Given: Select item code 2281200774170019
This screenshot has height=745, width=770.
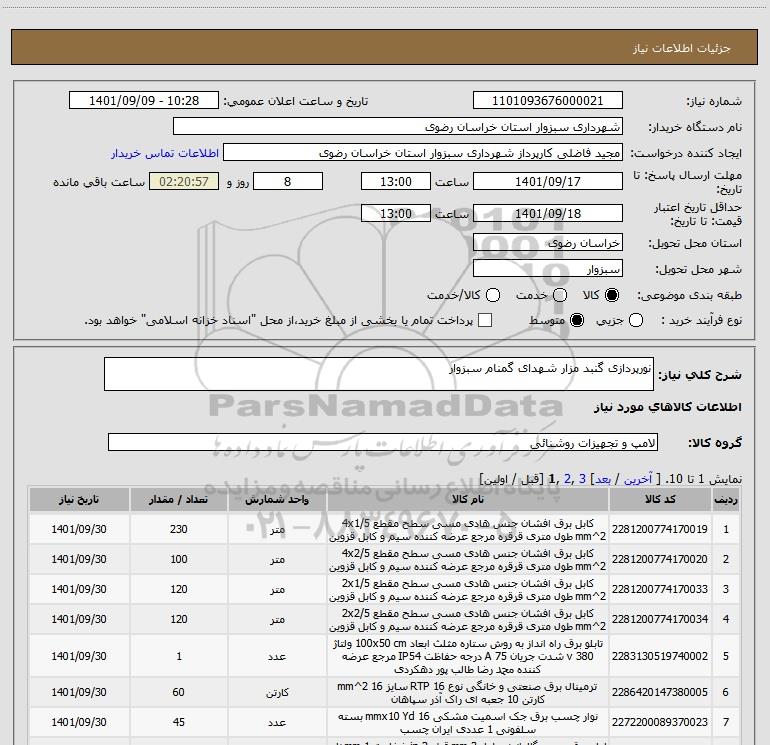Looking at the screenshot, I should click(x=660, y=529).
